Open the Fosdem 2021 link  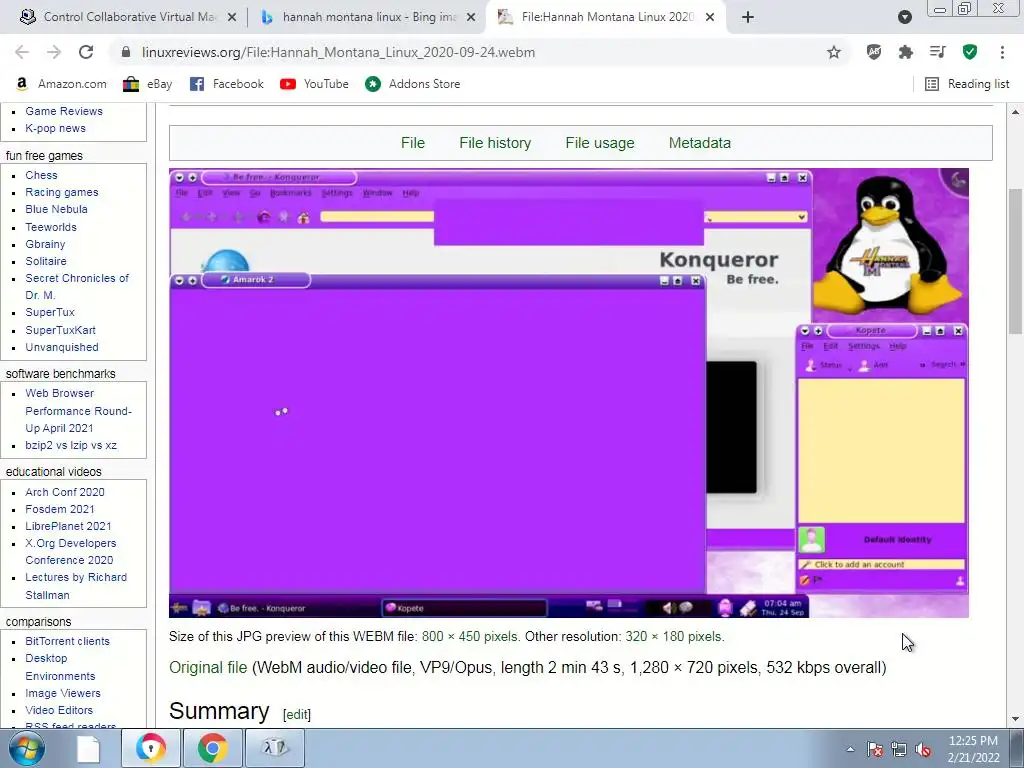tap(59, 509)
